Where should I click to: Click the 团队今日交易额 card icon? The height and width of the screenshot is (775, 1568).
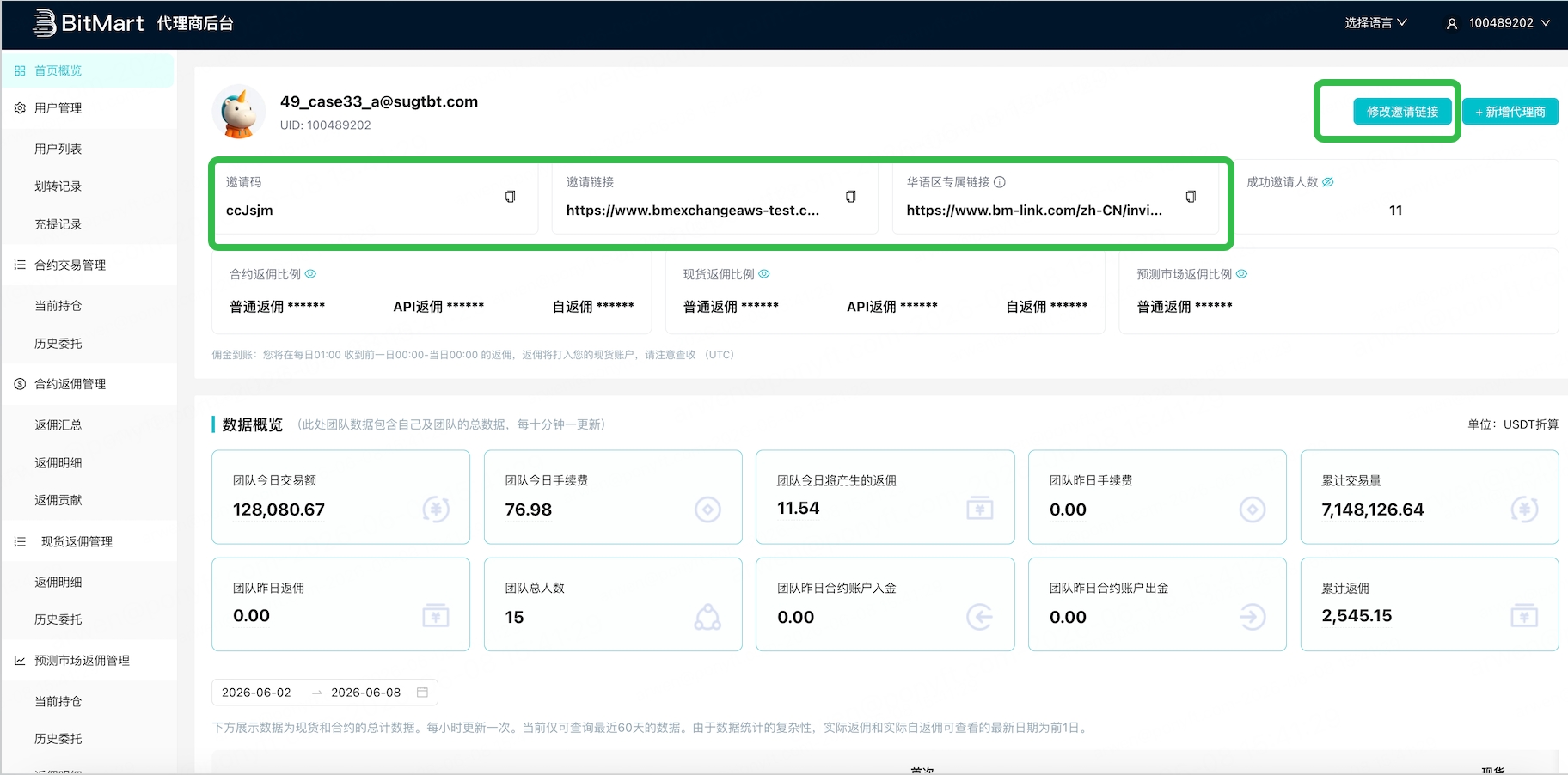[436, 510]
